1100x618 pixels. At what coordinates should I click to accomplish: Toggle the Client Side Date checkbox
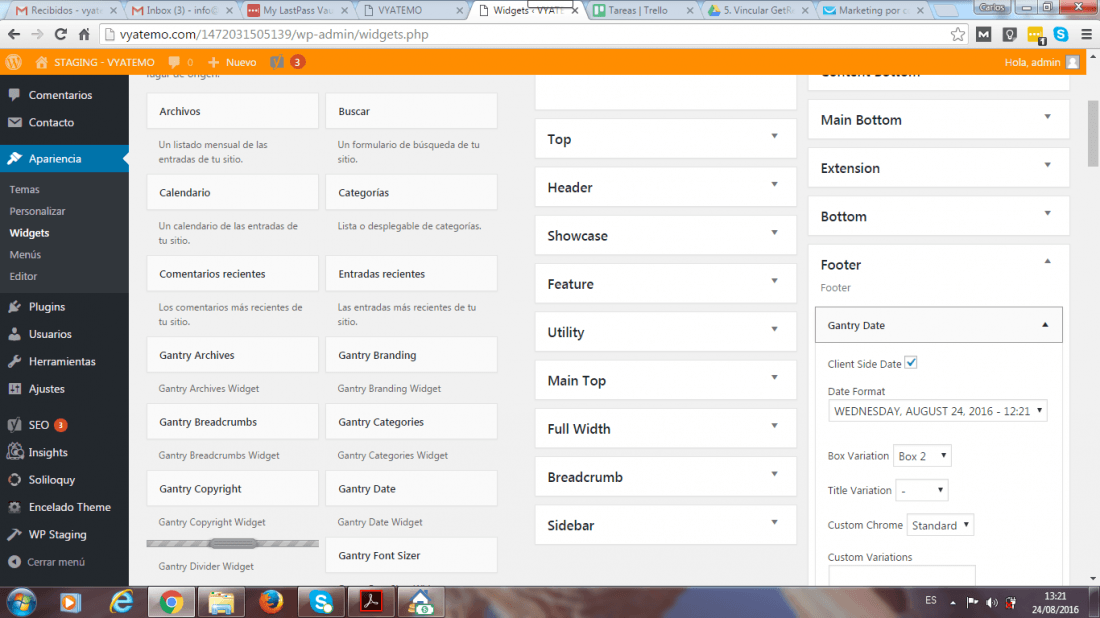click(x=911, y=363)
